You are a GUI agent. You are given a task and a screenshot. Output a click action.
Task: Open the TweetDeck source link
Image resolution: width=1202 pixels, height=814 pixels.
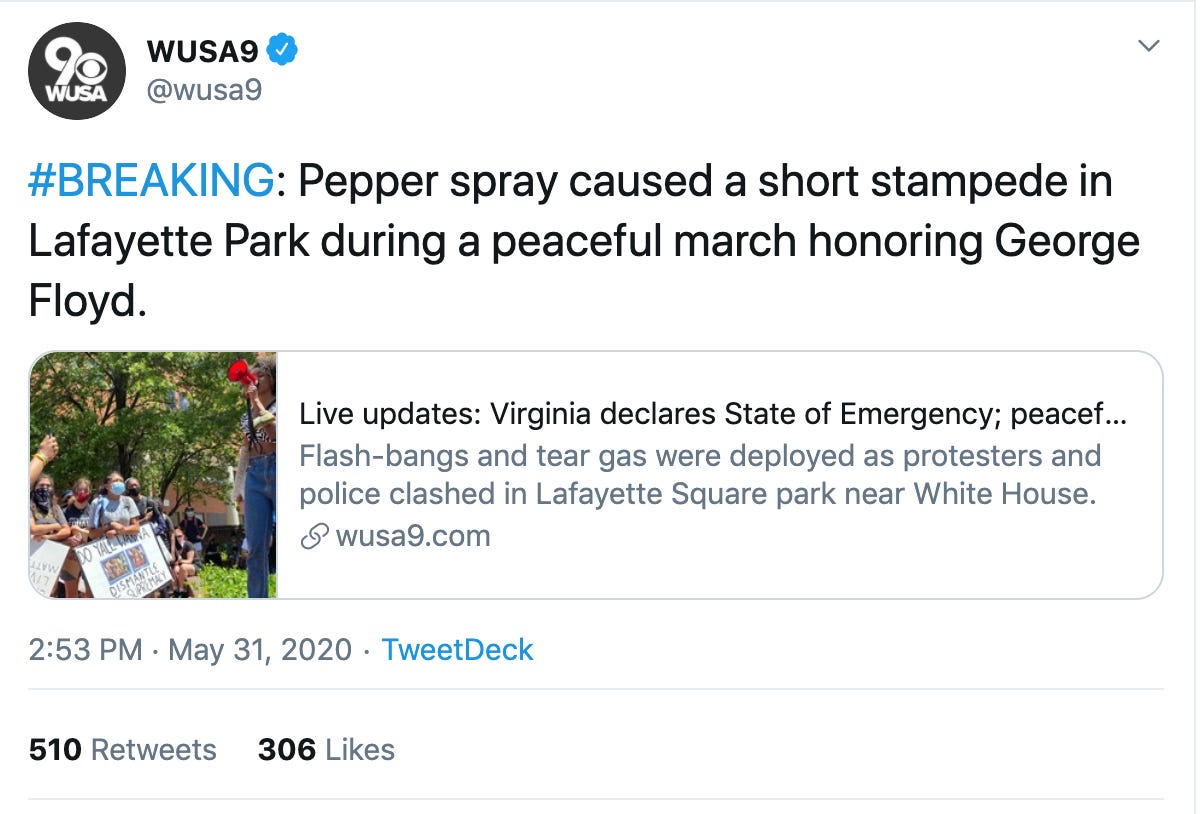[x=458, y=650]
